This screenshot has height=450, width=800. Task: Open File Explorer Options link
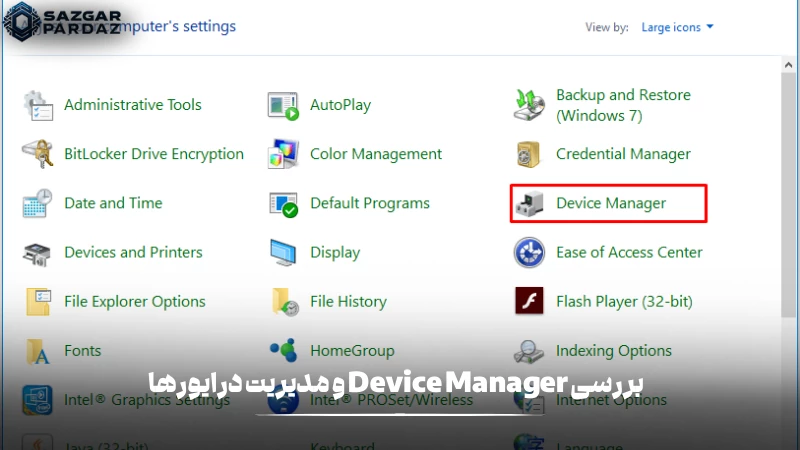tap(135, 302)
